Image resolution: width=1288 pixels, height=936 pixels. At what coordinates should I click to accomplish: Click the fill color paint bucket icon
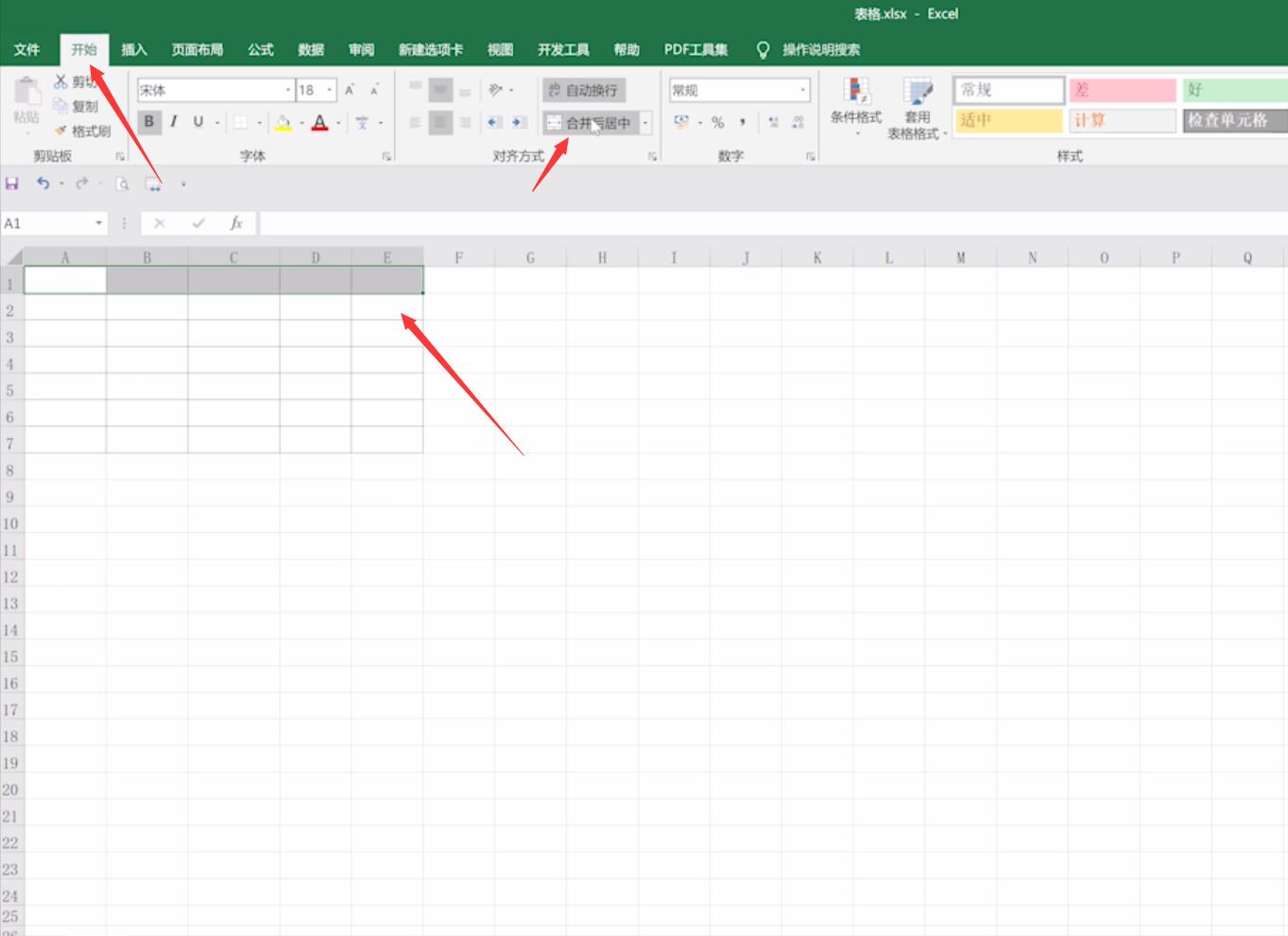[283, 122]
